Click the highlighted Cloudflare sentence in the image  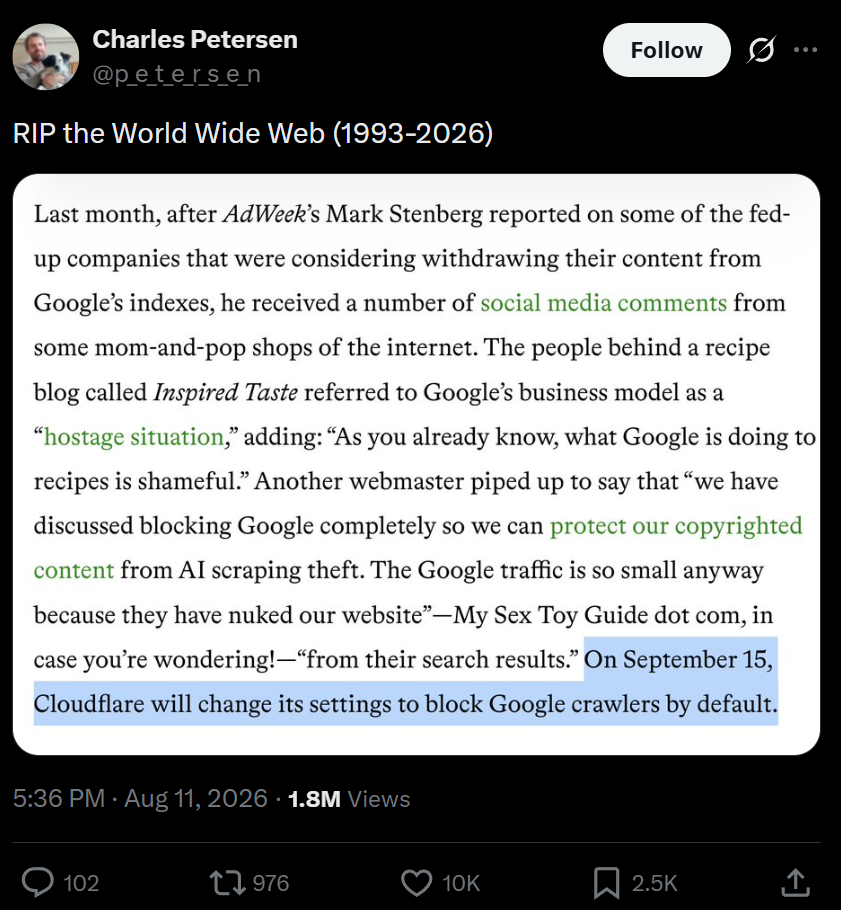coord(406,681)
